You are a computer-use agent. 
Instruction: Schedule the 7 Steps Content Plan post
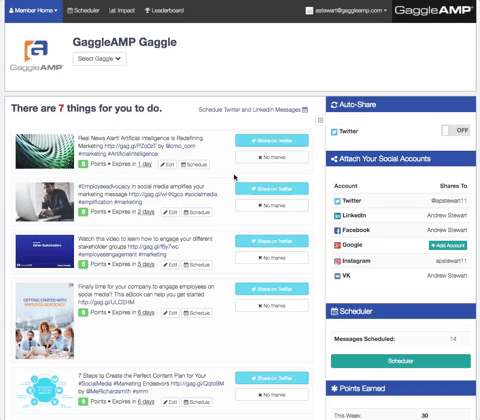click(x=197, y=402)
